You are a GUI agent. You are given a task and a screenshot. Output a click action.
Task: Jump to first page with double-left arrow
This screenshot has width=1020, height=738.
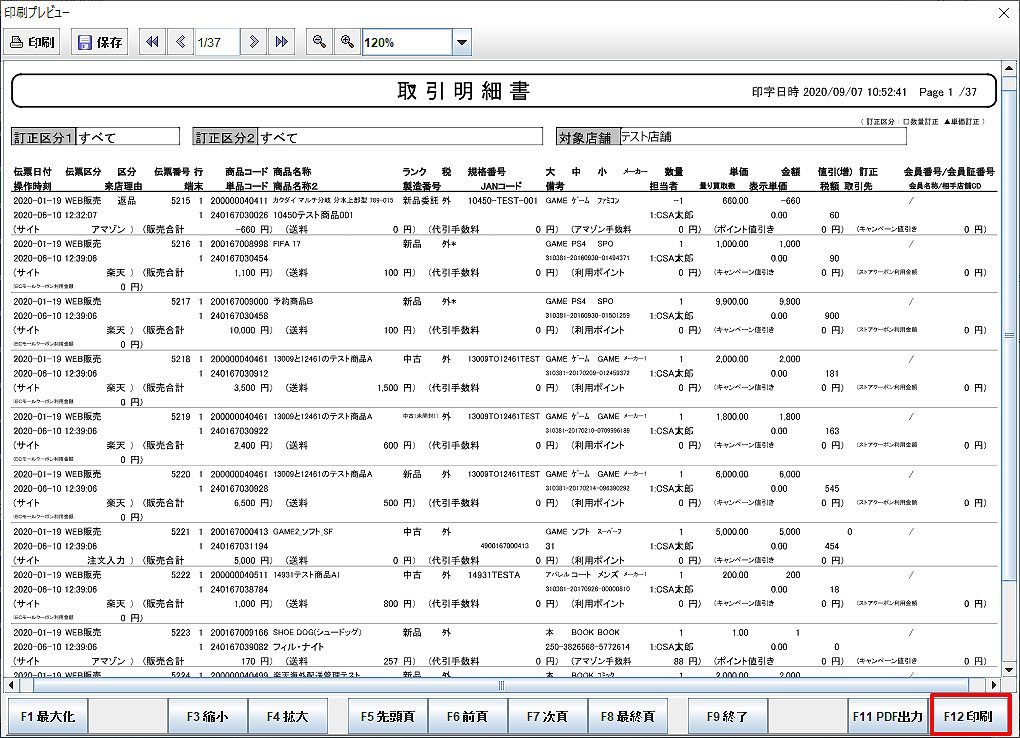point(152,42)
